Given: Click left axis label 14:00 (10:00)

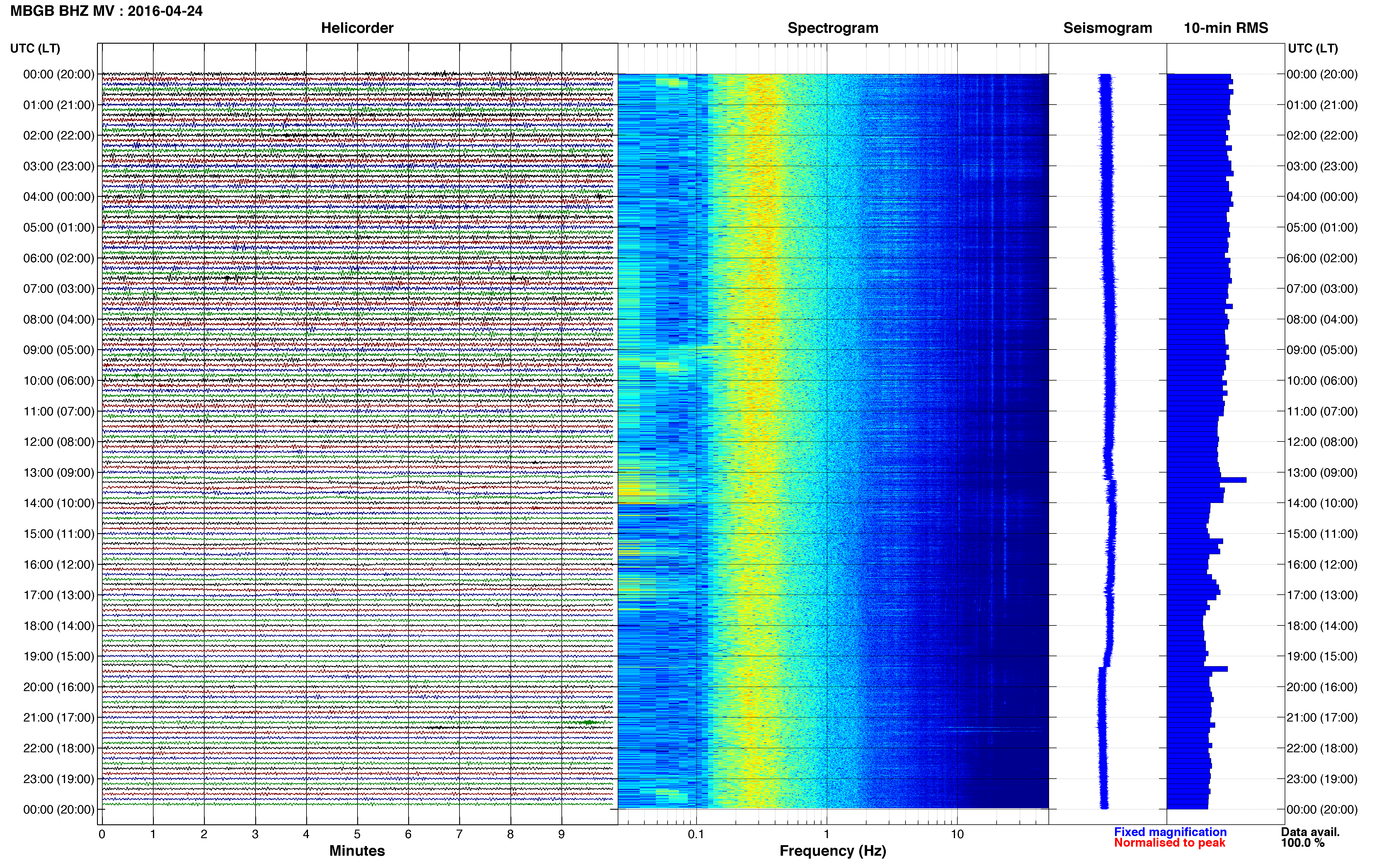Looking at the screenshot, I should point(59,504).
